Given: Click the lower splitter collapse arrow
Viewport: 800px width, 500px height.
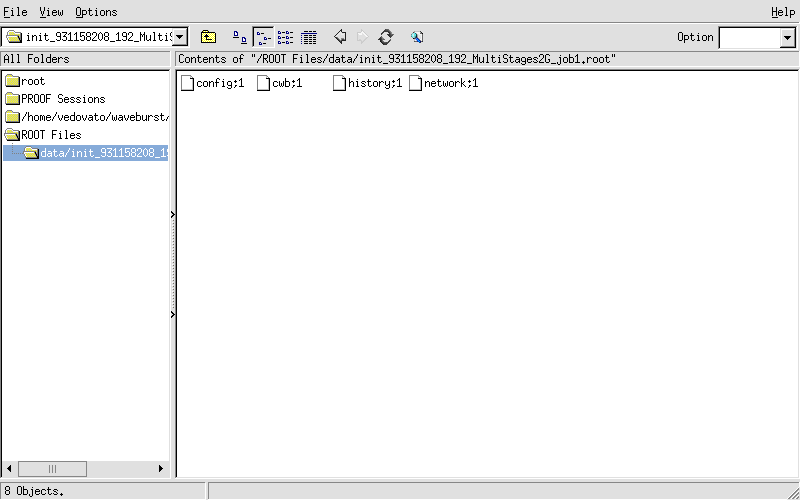Looking at the screenshot, I should point(173,314).
